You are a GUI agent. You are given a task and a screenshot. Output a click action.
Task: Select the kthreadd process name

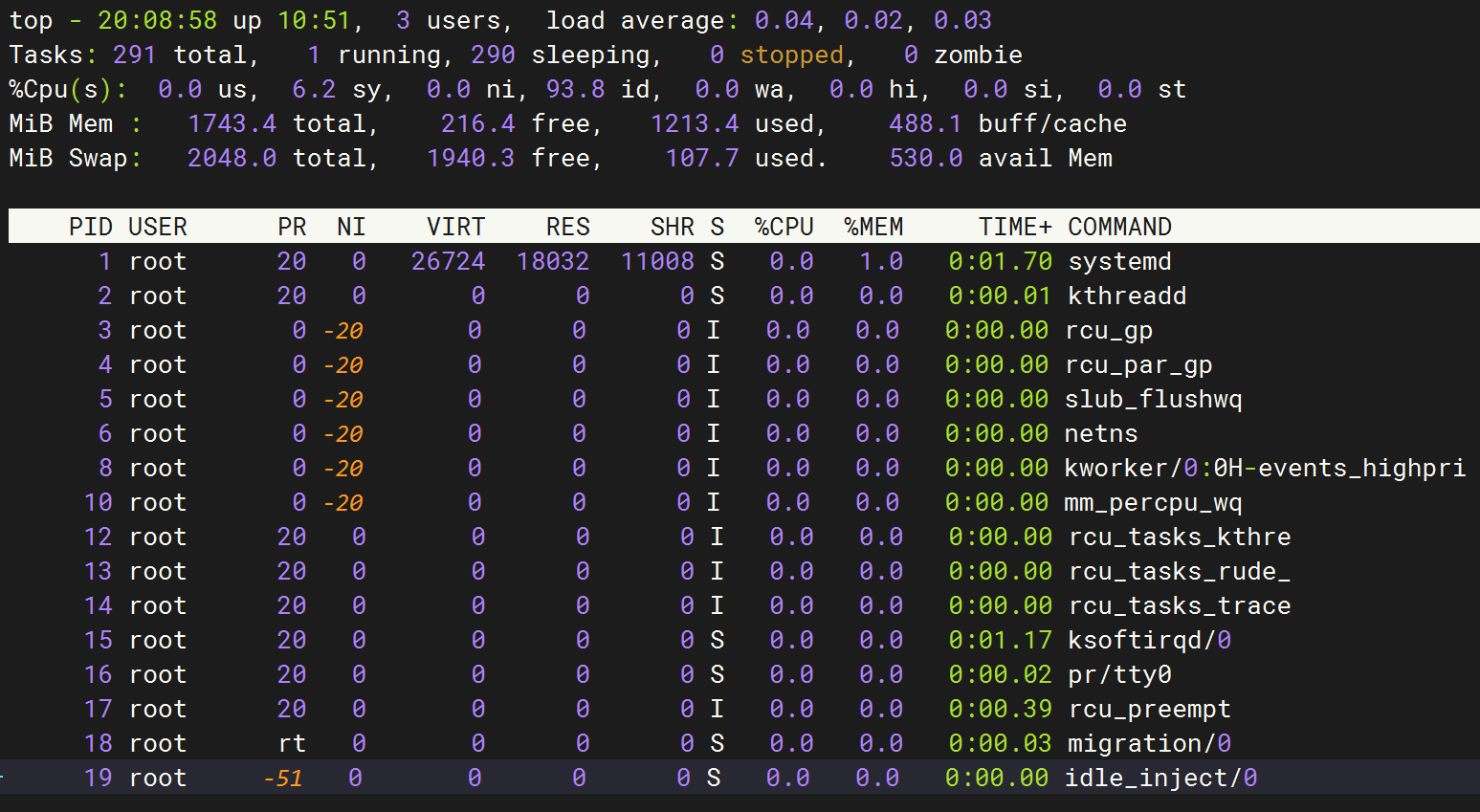pos(1127,296)
